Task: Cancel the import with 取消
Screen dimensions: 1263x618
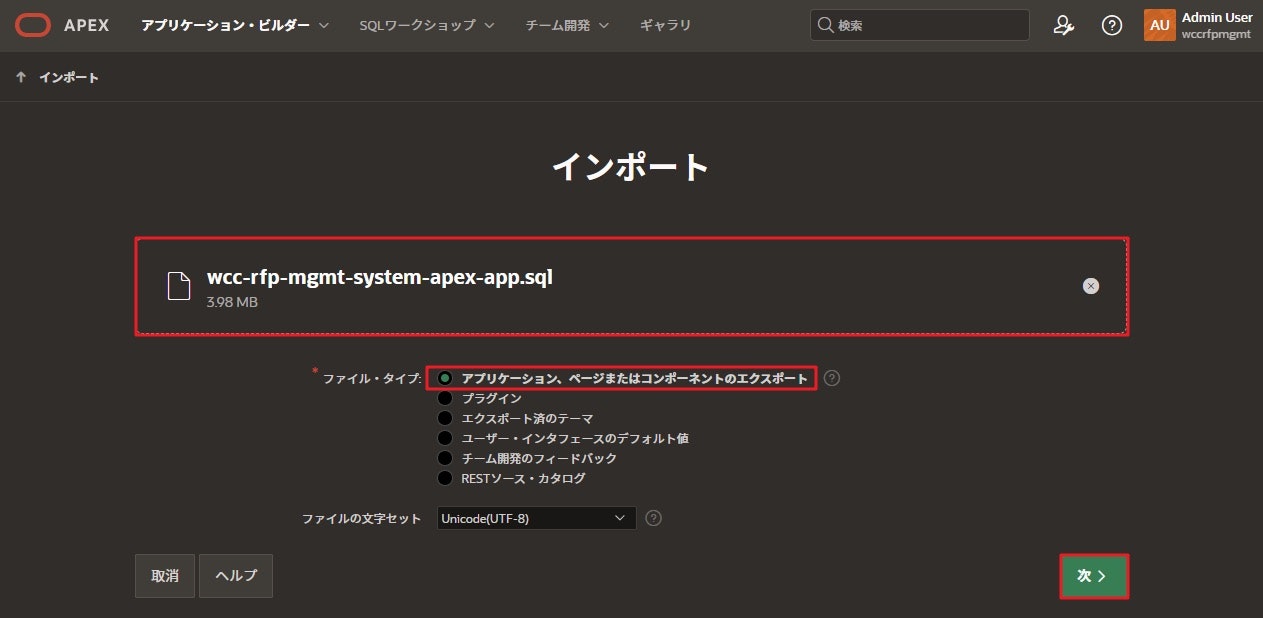Action: [164, 576]
